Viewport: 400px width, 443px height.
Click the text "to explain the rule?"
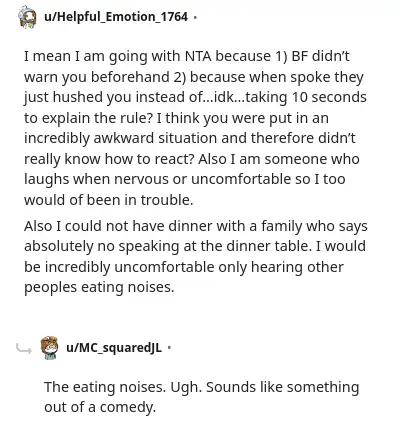88,118
